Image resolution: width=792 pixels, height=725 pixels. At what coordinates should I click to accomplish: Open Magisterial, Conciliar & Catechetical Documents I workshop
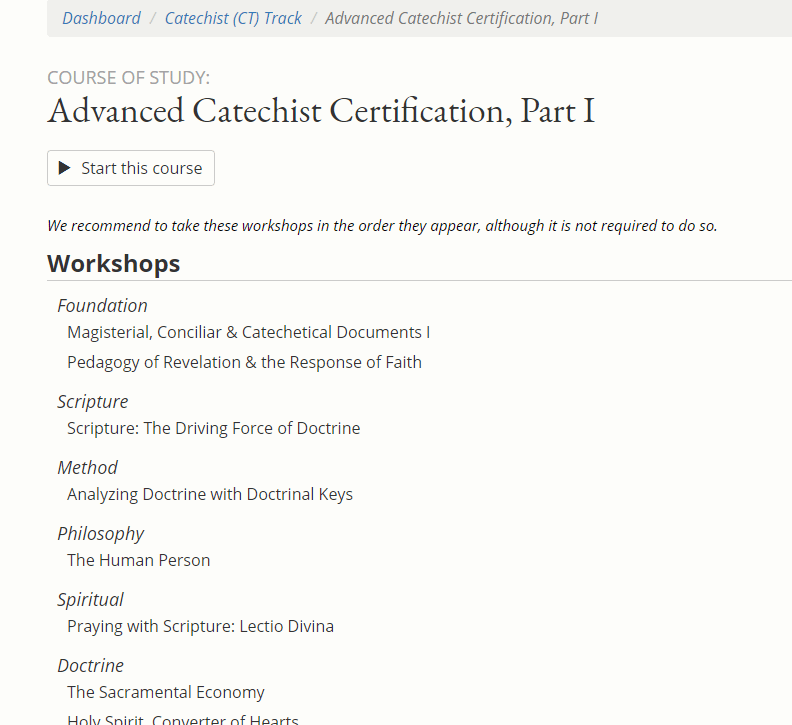click(x=249, y=332)
